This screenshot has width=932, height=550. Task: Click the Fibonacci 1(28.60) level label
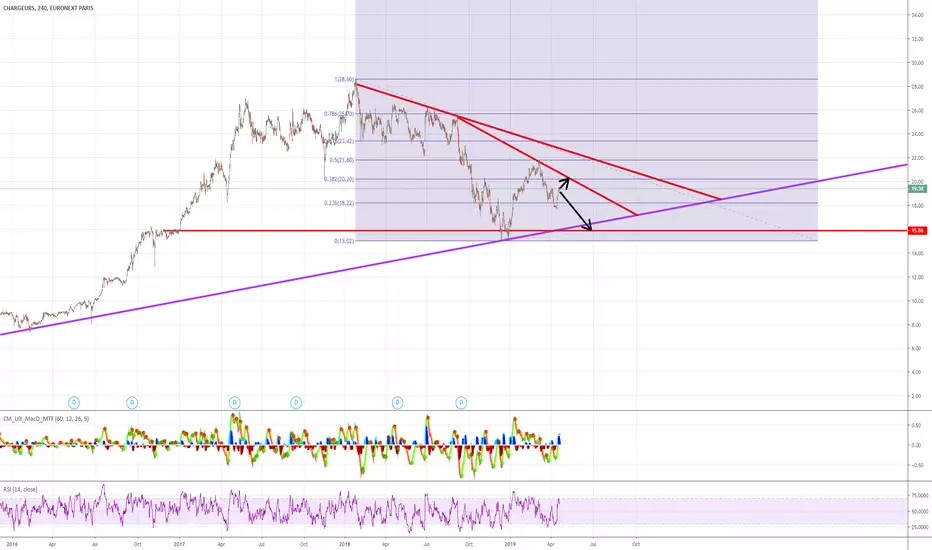(x=344, y=79)
